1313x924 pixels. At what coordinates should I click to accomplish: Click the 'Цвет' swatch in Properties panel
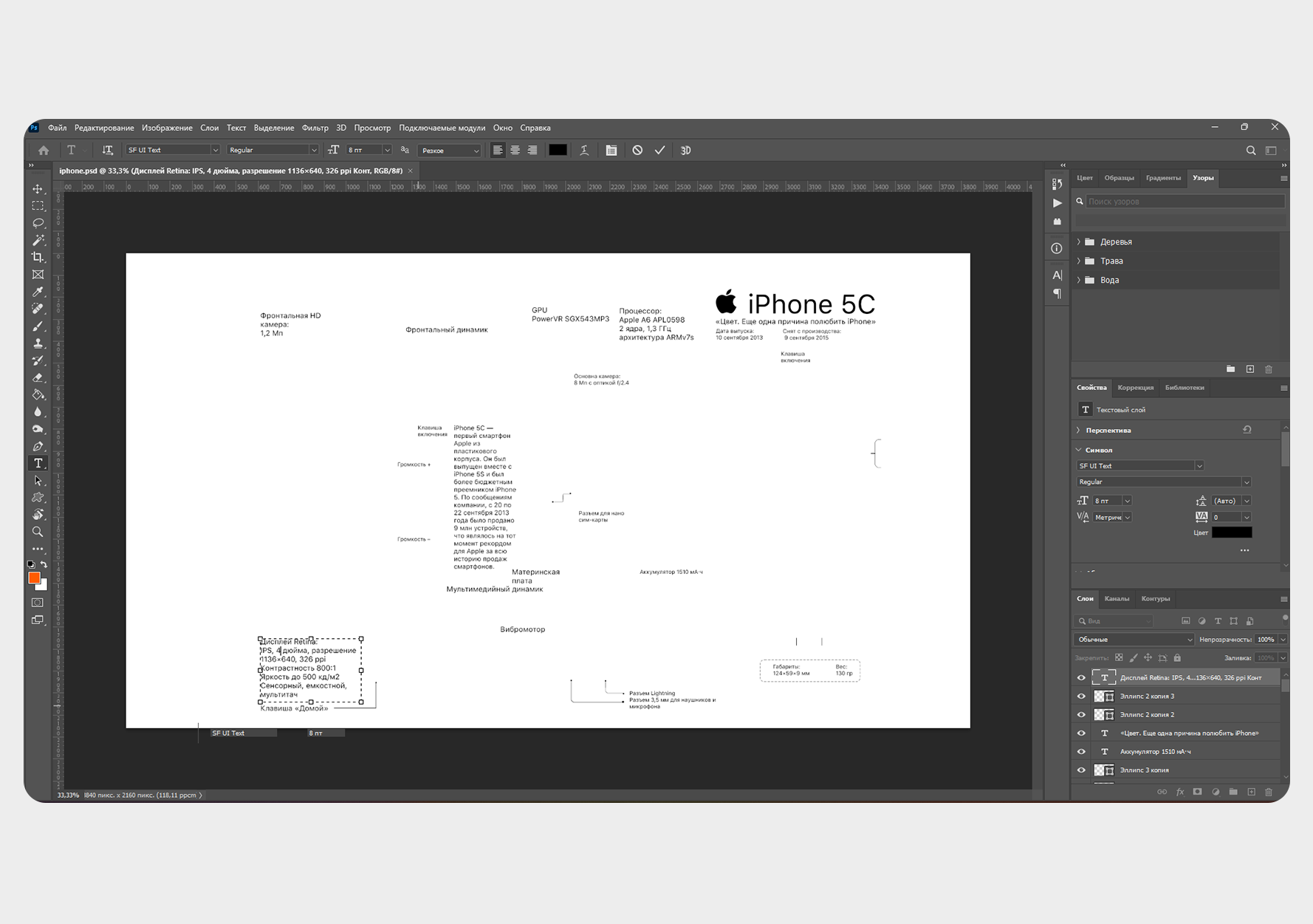pyautogui.click(x=1232, y=533)
